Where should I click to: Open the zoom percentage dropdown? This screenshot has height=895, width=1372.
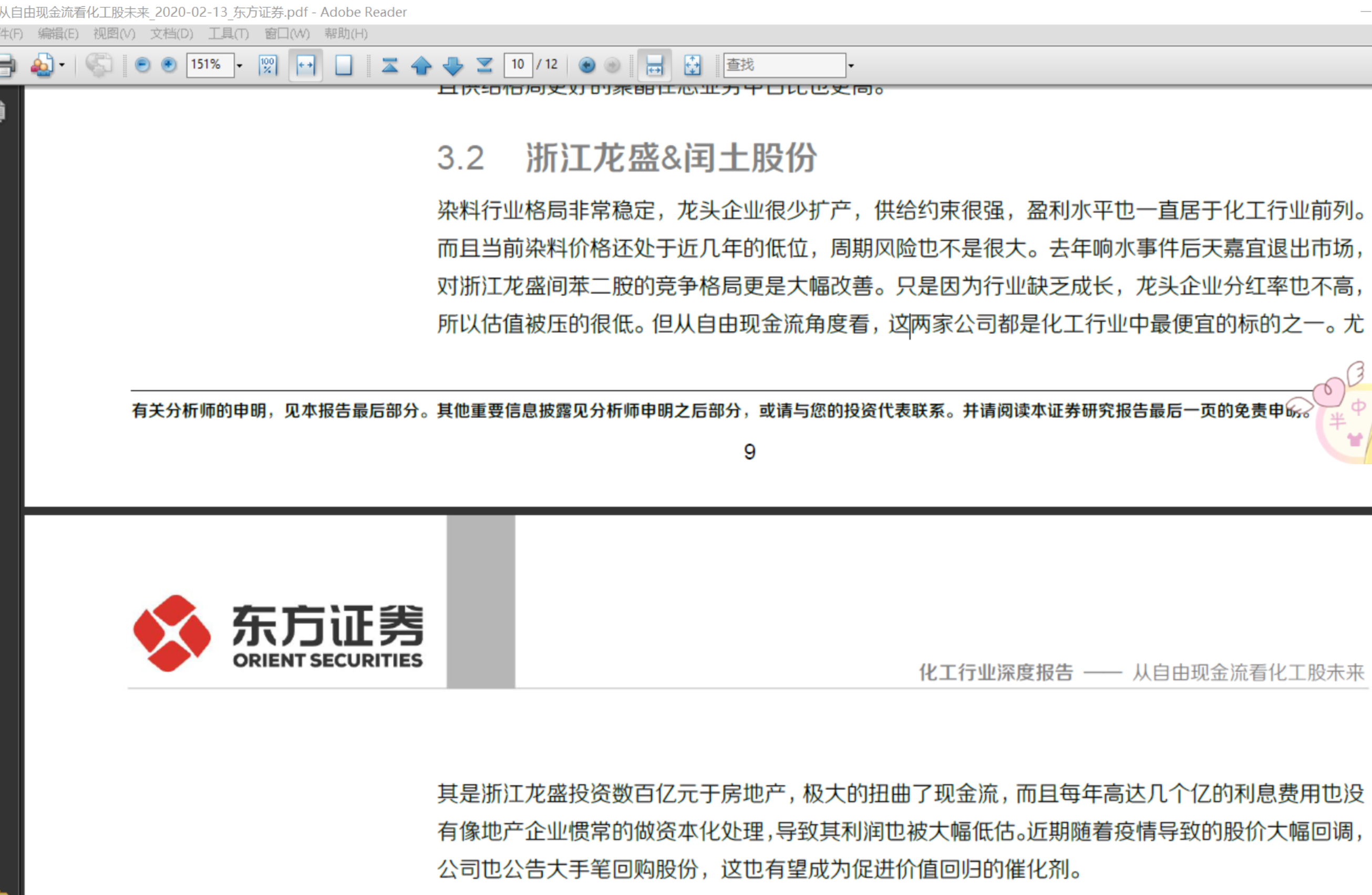pos(240,66)
